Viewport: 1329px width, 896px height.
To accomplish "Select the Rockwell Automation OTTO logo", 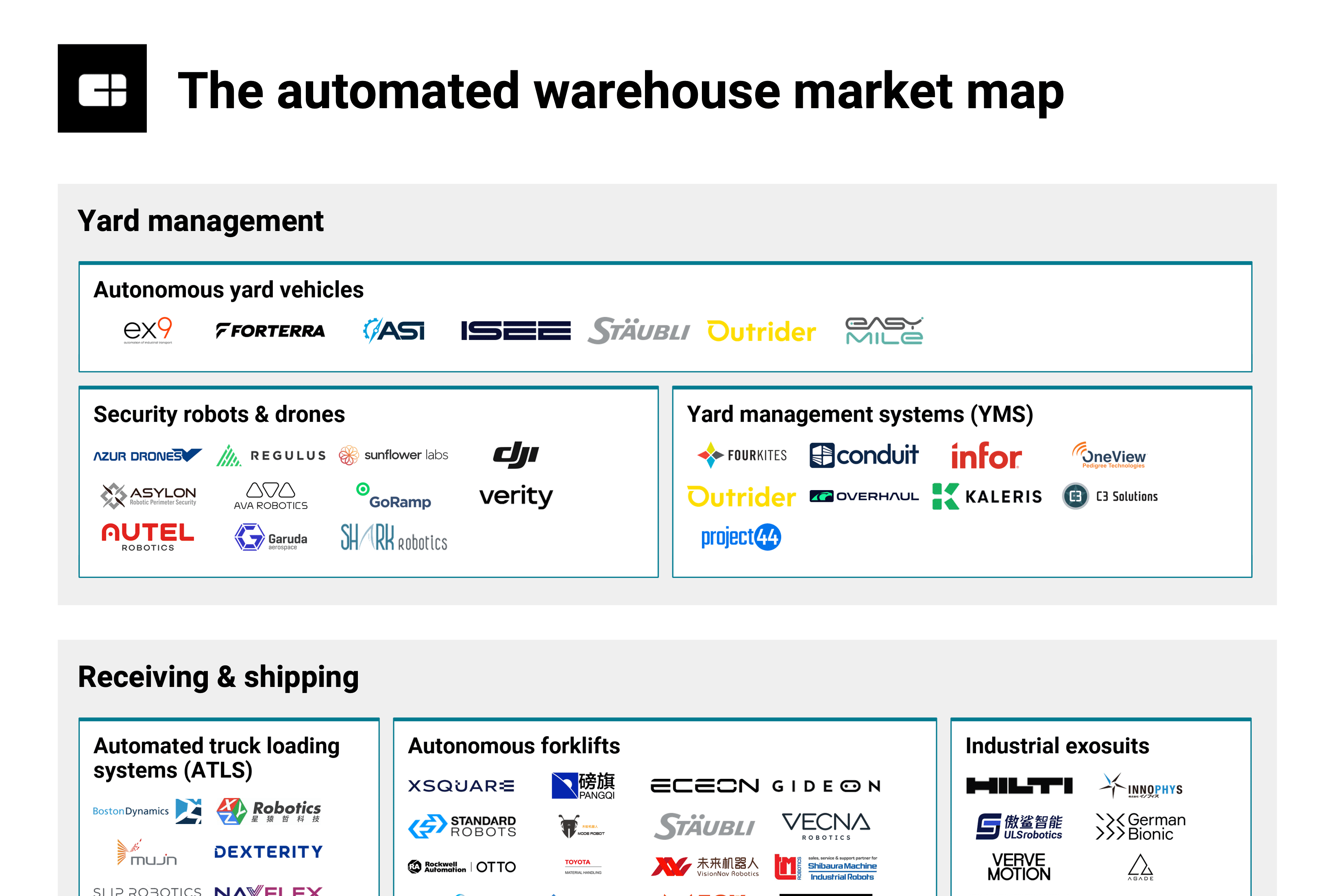I will tap(462, 867).
